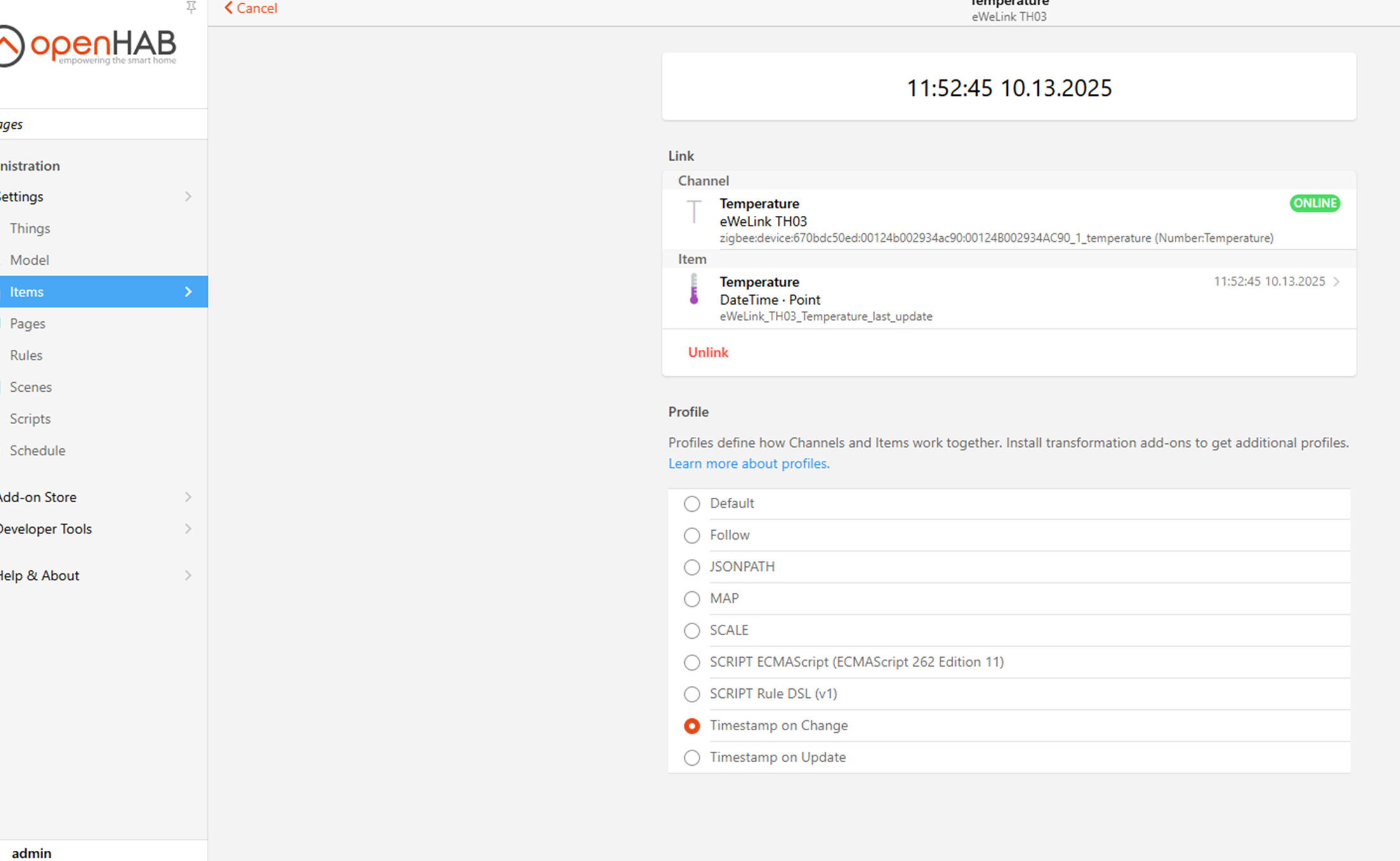Go to the Rules page
1400x861 pixels.
[x=26, y=356]
